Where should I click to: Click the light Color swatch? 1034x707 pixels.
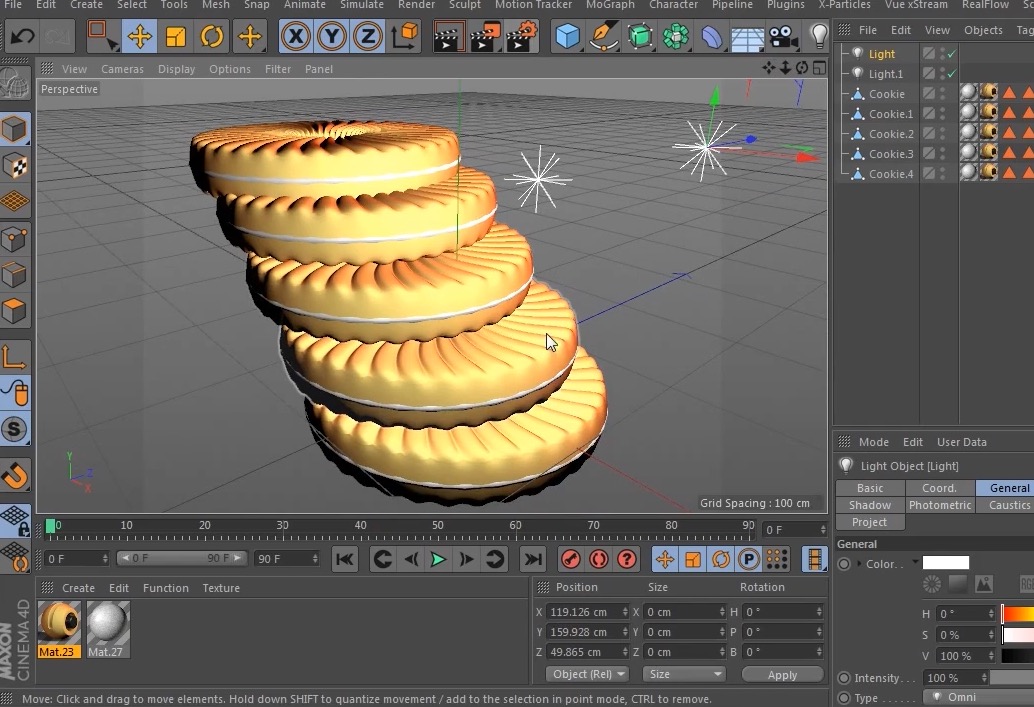coord(944,563)
